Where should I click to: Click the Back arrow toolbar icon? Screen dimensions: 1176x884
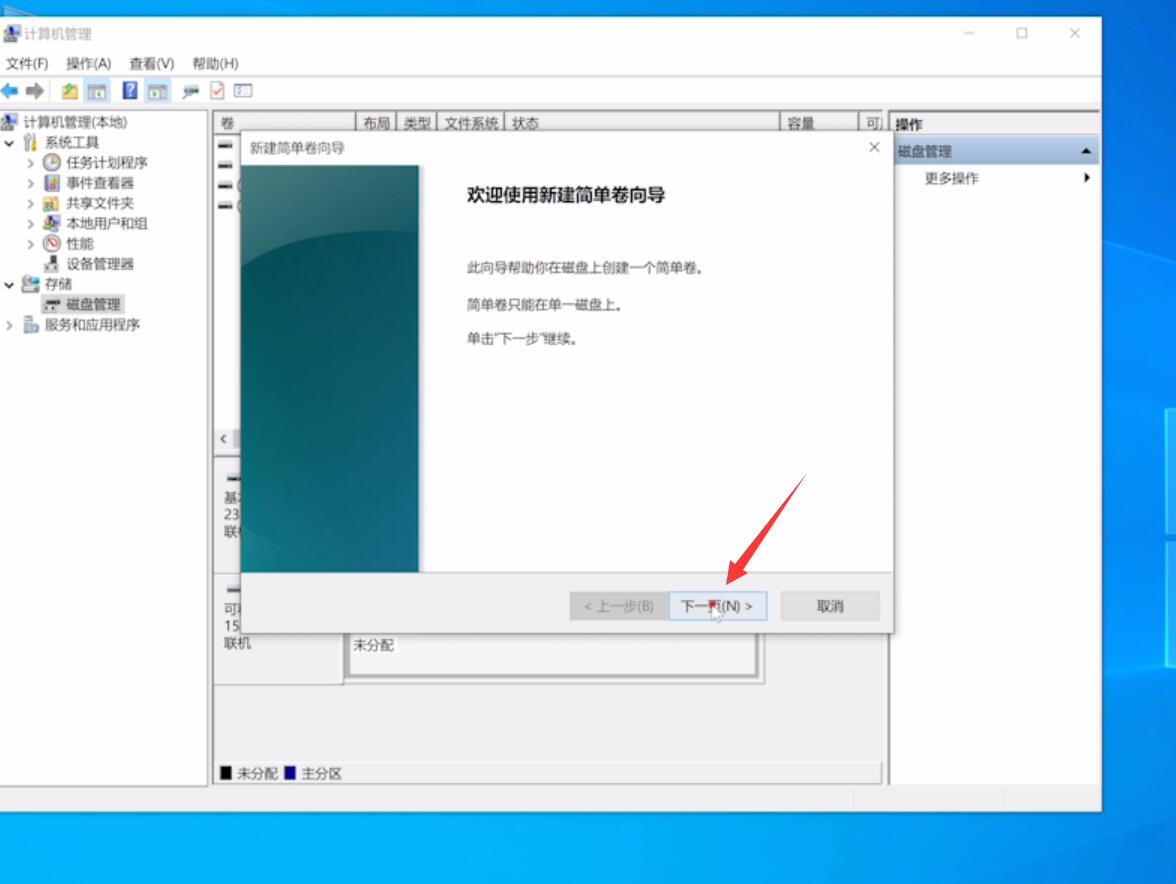[10, 91]
